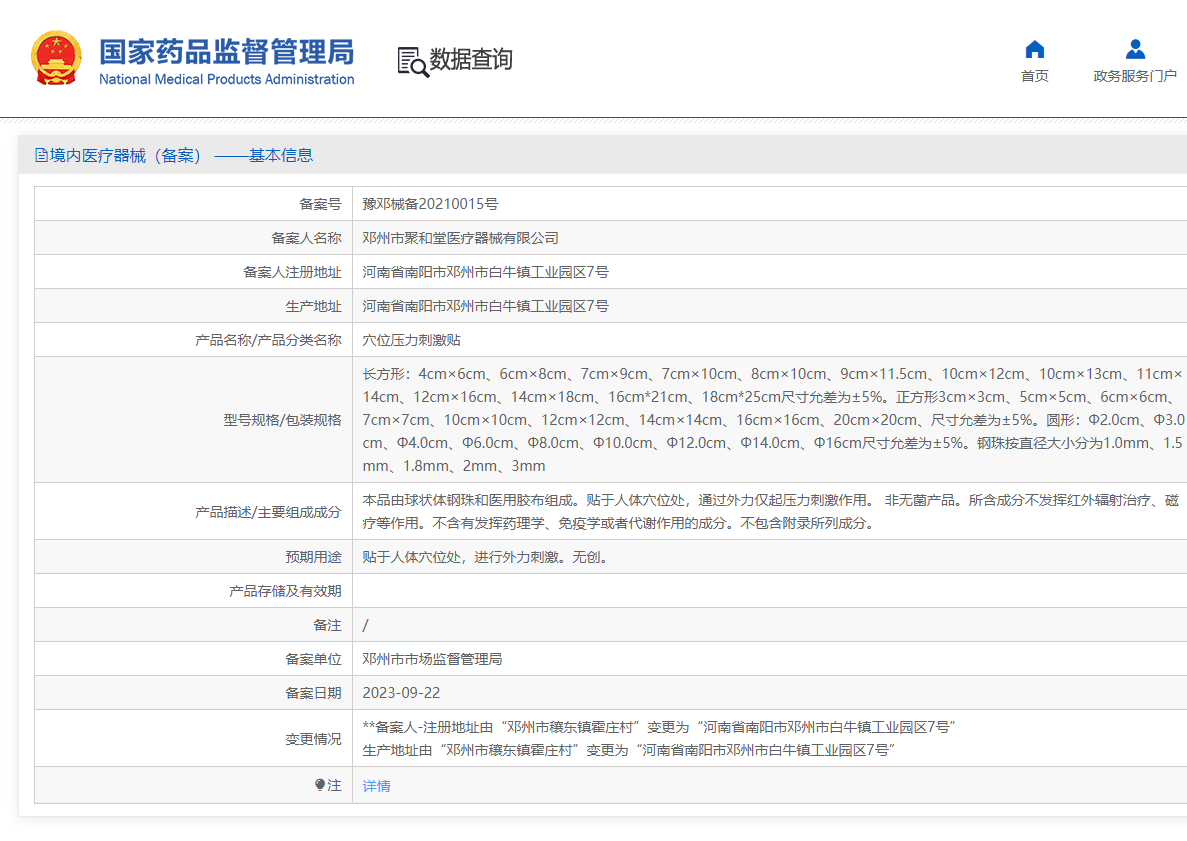Select filing number 豫邓械备20210015号

click(430, 204)
